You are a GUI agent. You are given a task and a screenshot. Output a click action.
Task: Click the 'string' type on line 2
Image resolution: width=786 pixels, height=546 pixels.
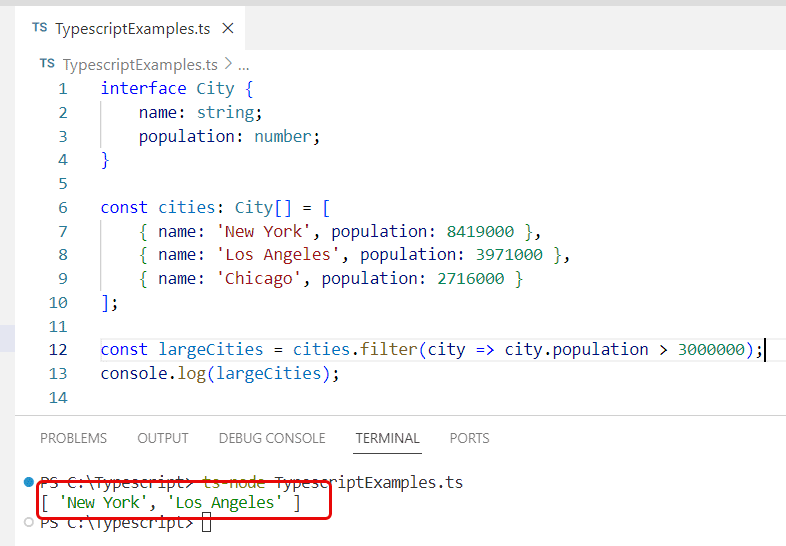226,112
